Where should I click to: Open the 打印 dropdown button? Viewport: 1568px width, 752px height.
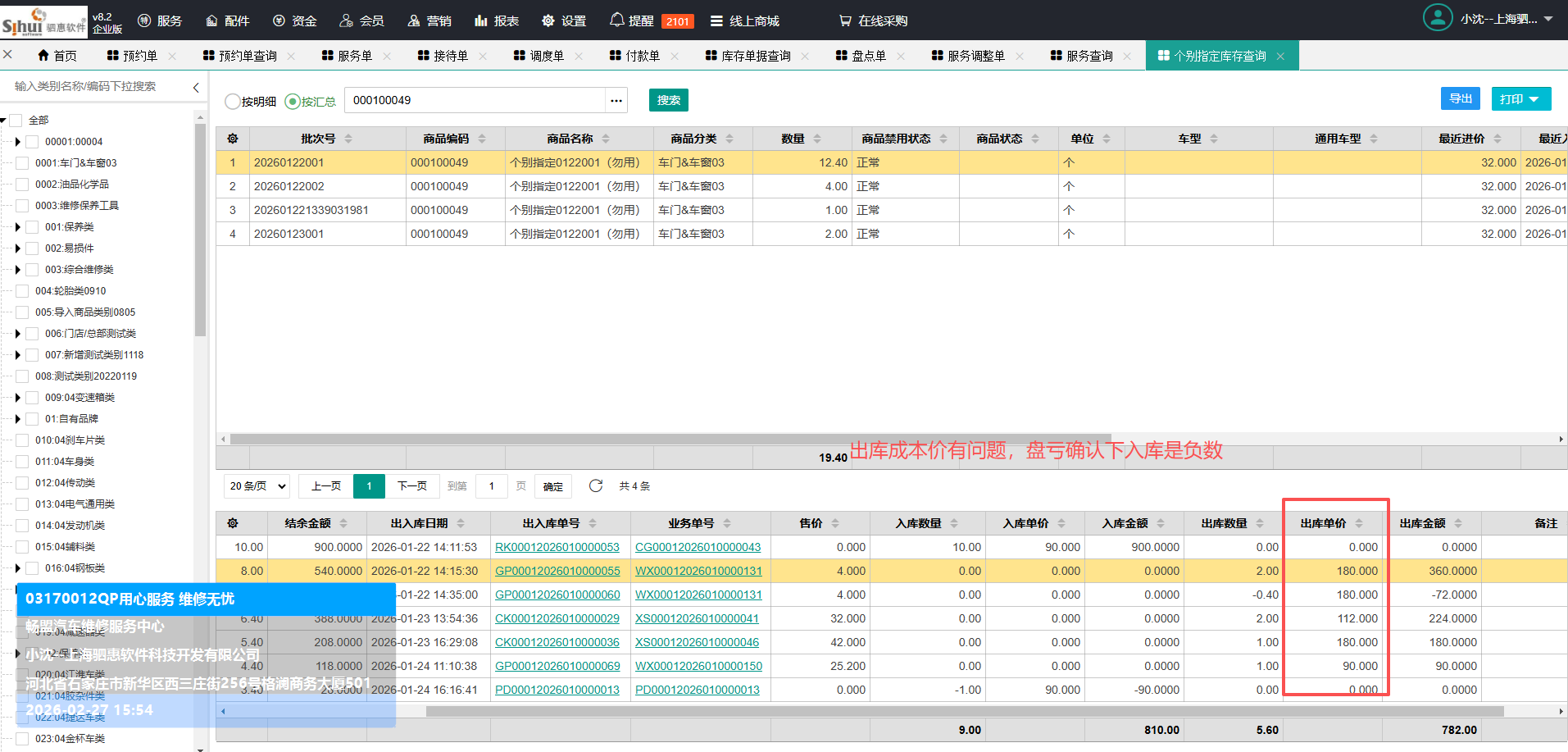[x=1520, y=99]
